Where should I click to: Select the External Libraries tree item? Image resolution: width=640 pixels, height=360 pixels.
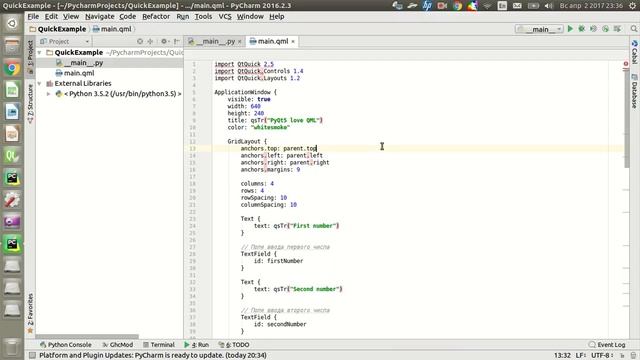(79, 83)
